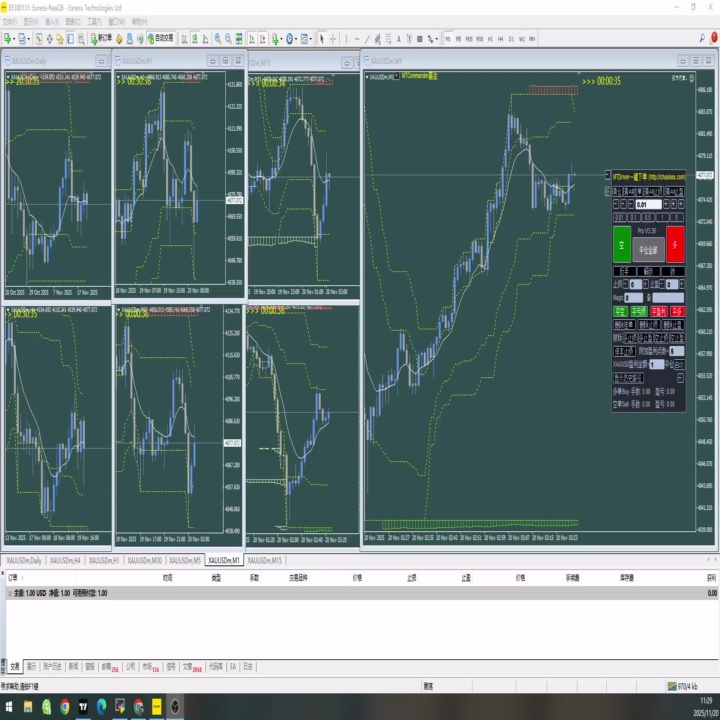The image size is (720, 720).
Task: Click the 平盈利 close-profit button
Action: point(659,312)
